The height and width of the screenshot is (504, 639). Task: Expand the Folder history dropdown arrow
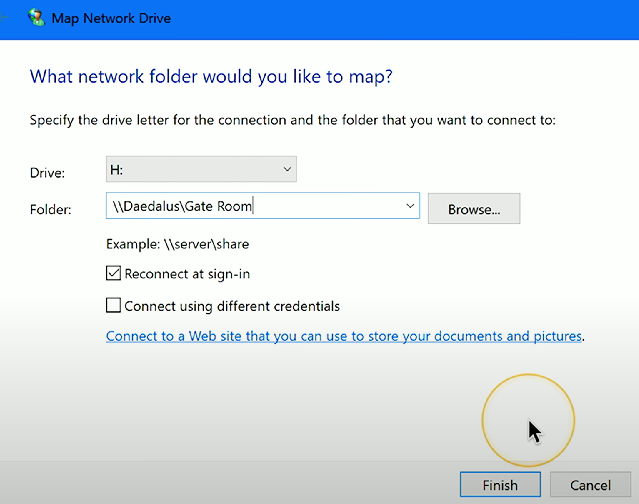[x=409, y=206]
